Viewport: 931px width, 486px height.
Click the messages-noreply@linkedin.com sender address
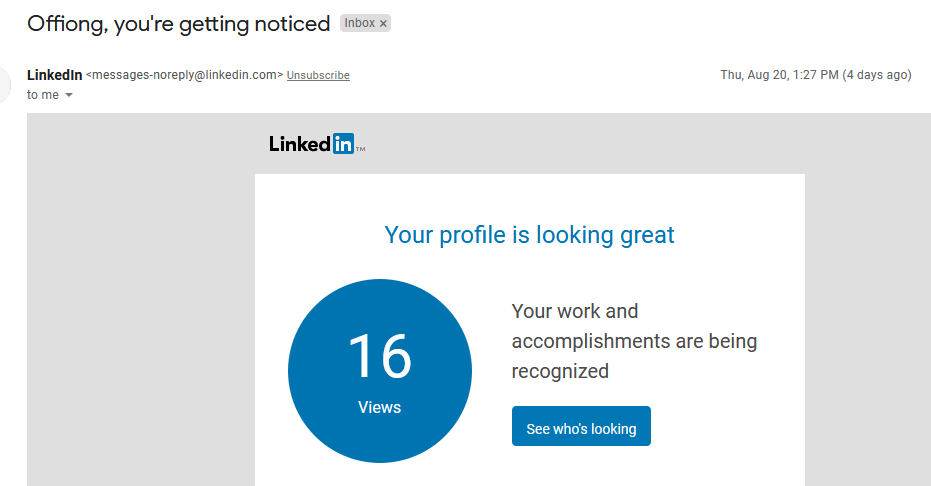point(185,75)
